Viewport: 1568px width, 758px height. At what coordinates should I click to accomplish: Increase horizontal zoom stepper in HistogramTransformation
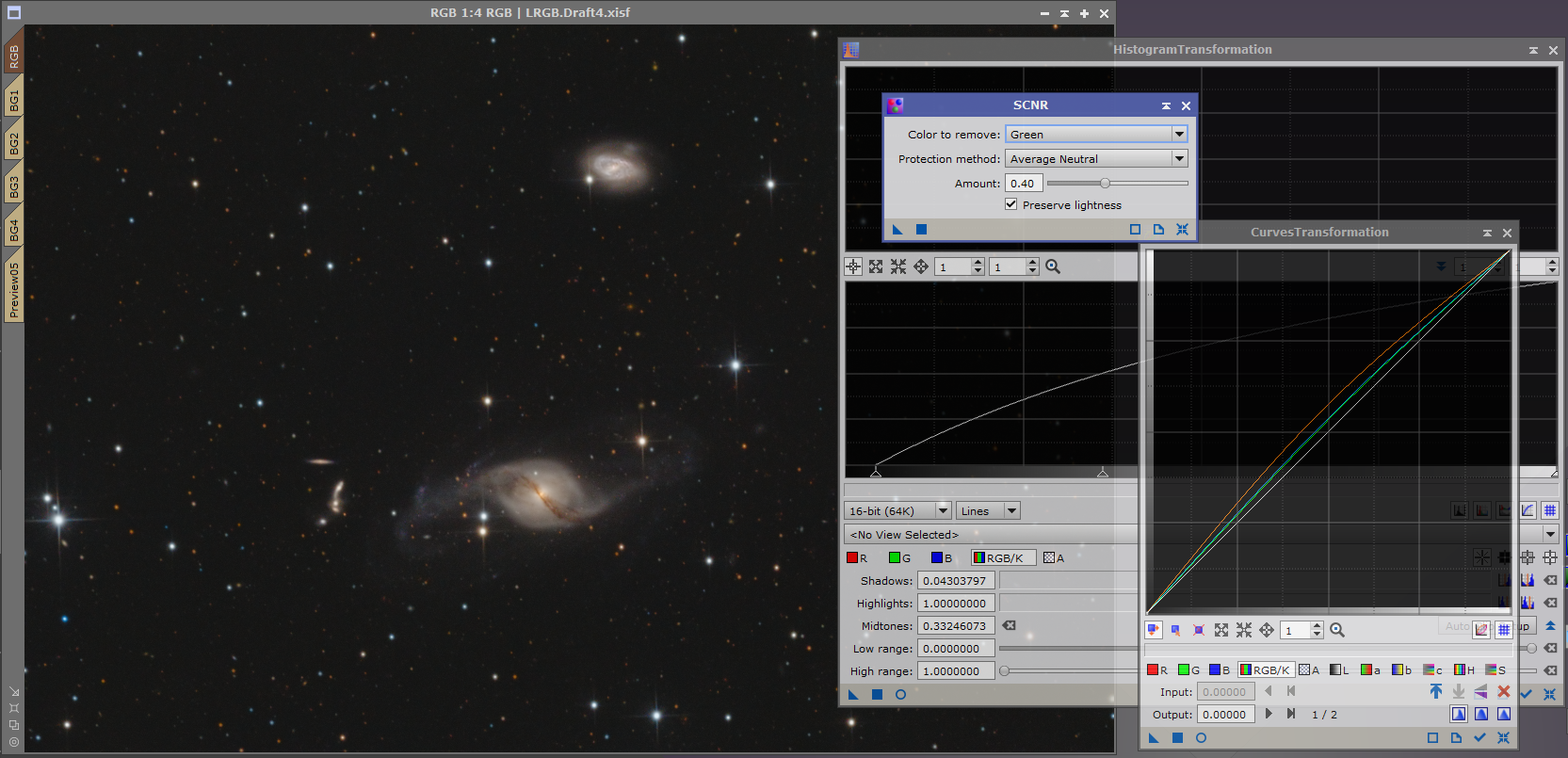click(x=978, y=263)
